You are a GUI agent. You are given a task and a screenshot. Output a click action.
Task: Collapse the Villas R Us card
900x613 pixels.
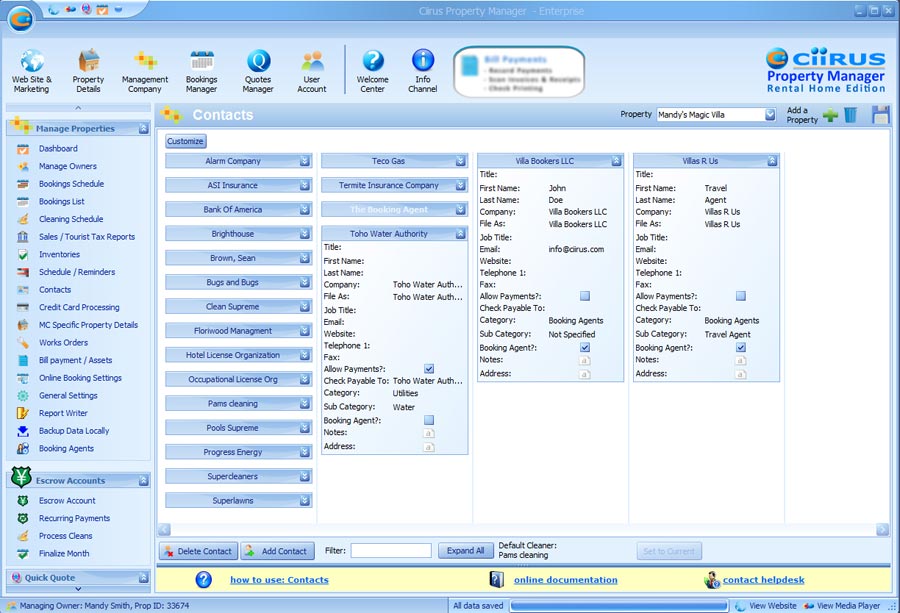pos(773,161)
